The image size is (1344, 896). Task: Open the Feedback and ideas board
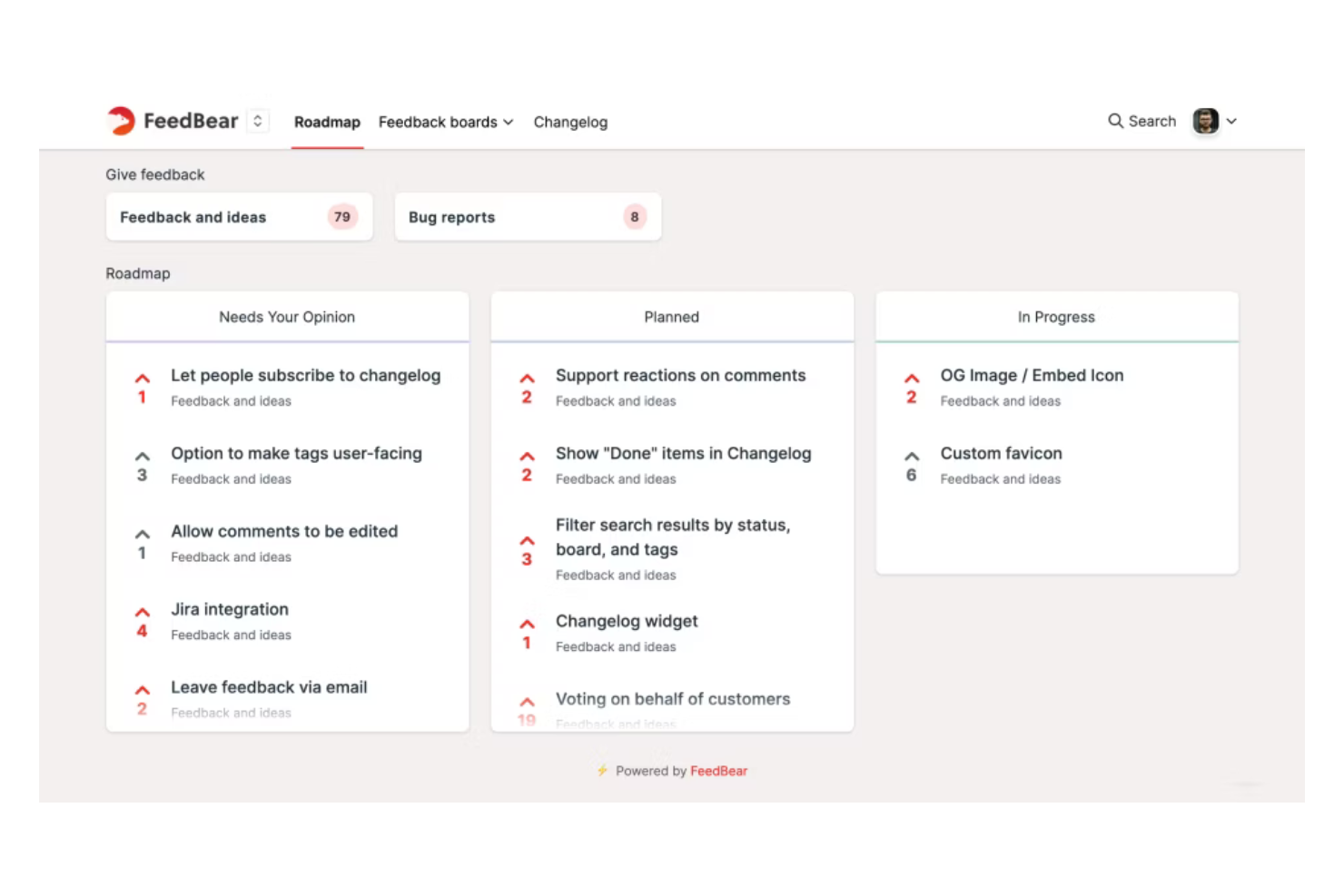tap(239, 217)
